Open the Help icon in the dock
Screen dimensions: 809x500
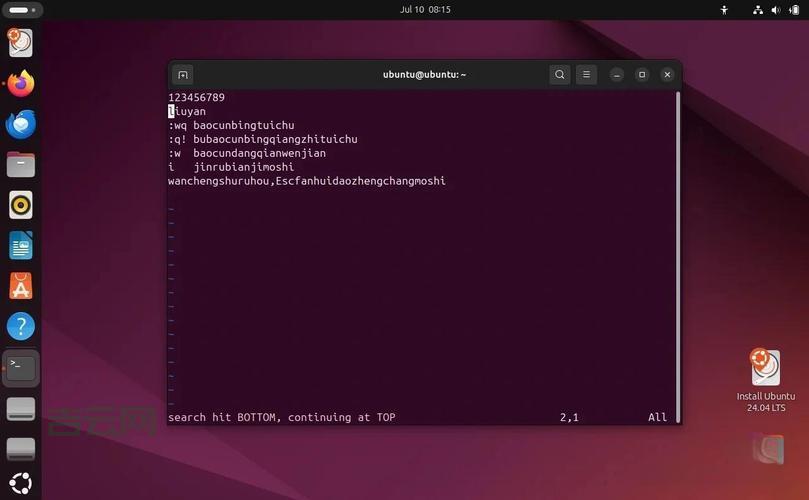point(20,326)
